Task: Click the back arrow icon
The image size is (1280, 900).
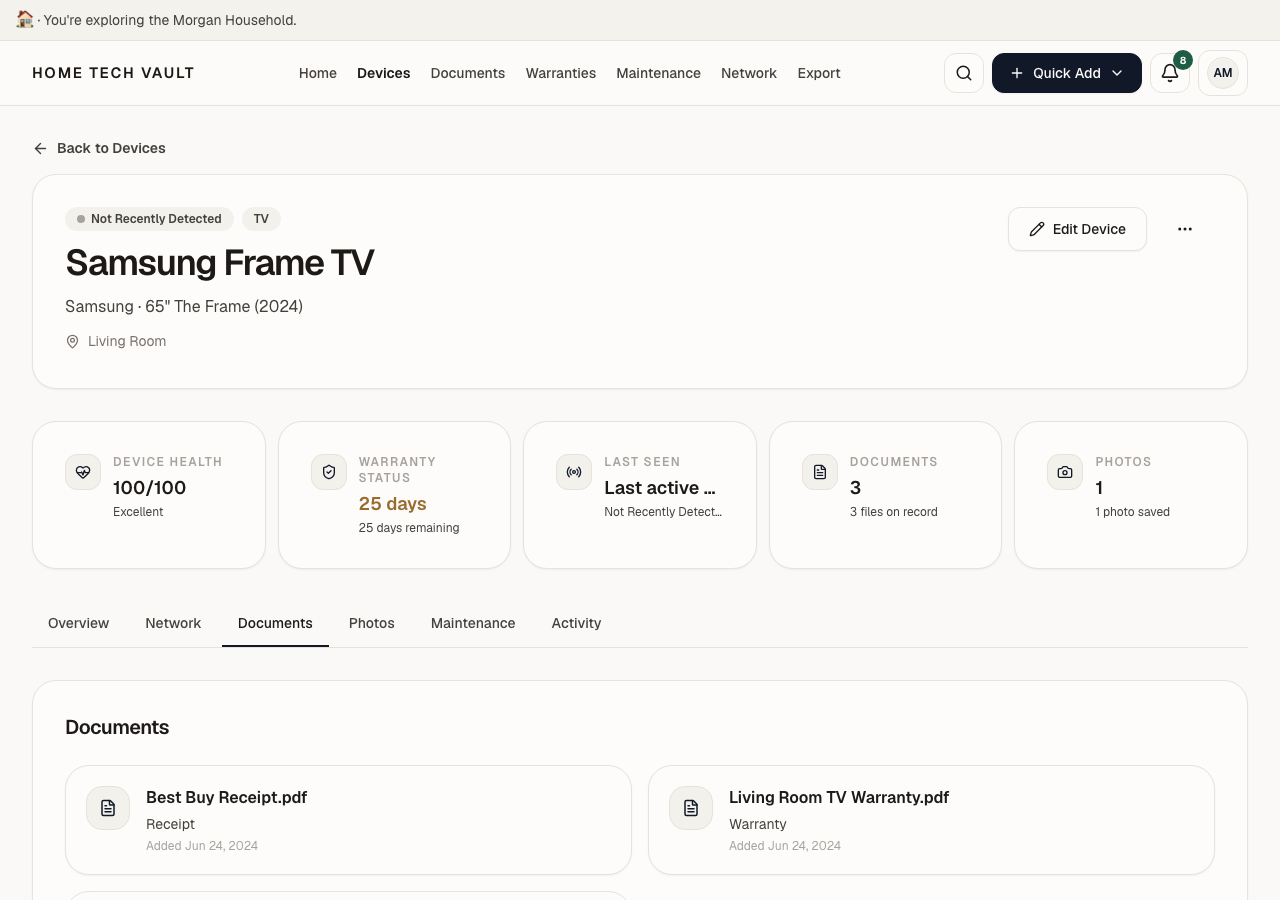Action: (x=40, y=148)
